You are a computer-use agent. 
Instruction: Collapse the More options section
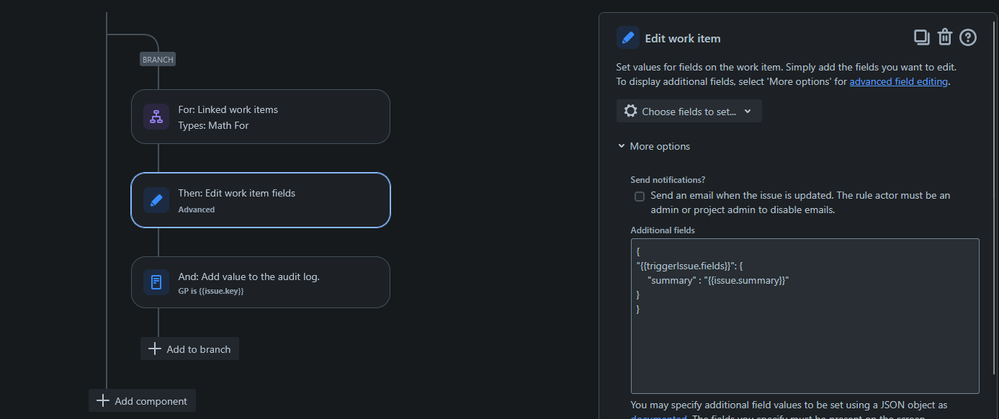click(654, 146)
